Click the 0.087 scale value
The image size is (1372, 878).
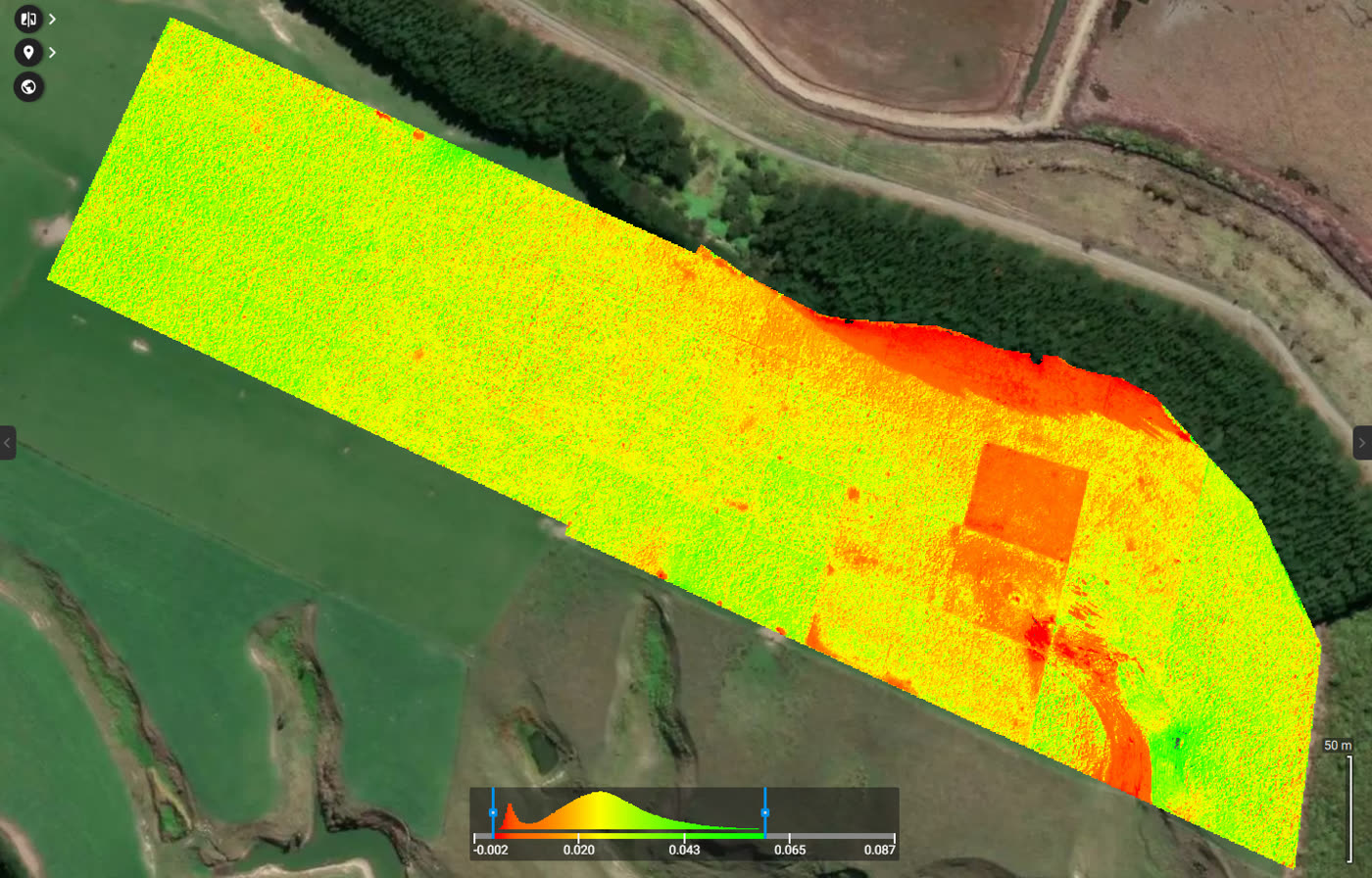tap(879, 850)
